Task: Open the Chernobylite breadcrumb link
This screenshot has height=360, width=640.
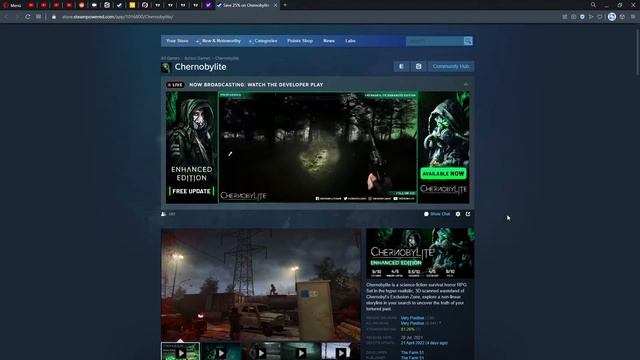Action: [x=227, y=58]
